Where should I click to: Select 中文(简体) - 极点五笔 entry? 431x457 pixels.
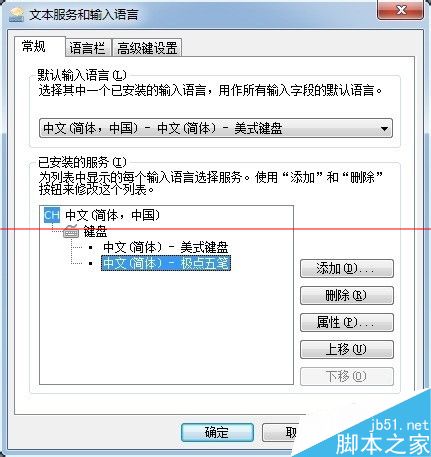166,263
